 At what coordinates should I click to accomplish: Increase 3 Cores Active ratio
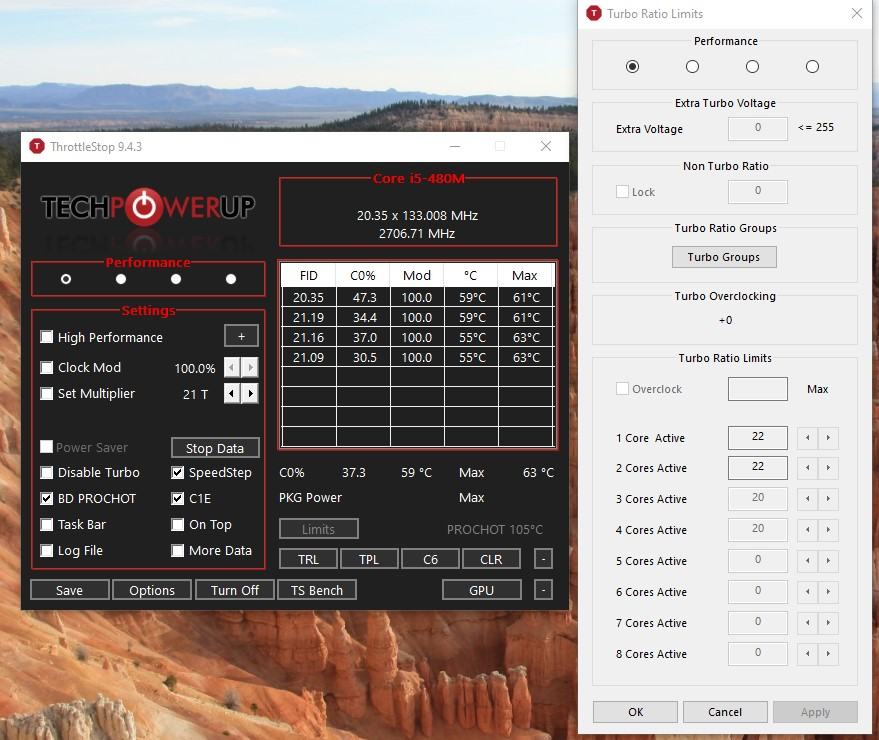tap(828, 499)
